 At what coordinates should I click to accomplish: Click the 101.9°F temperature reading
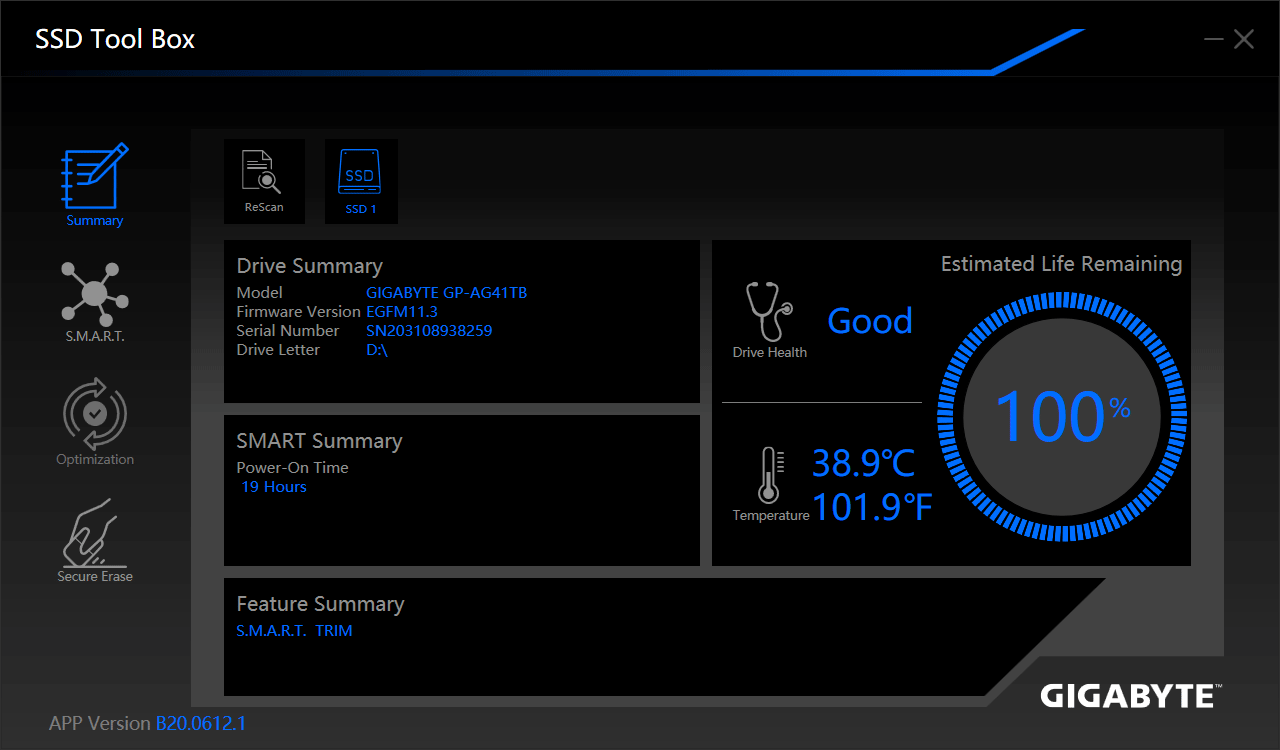[x=872, y=508]
